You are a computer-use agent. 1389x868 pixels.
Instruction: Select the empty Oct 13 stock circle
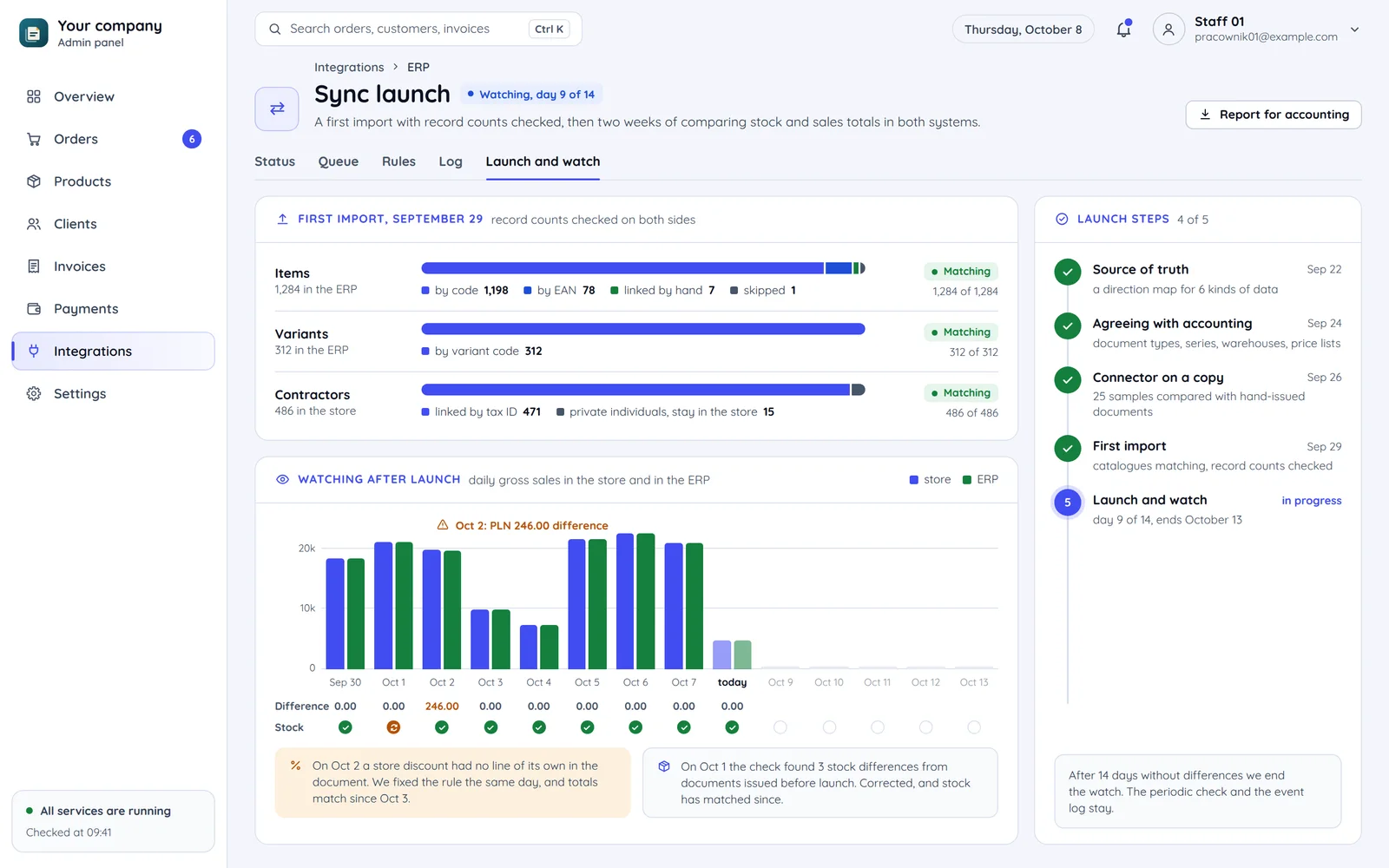click(x=974, y=727)
